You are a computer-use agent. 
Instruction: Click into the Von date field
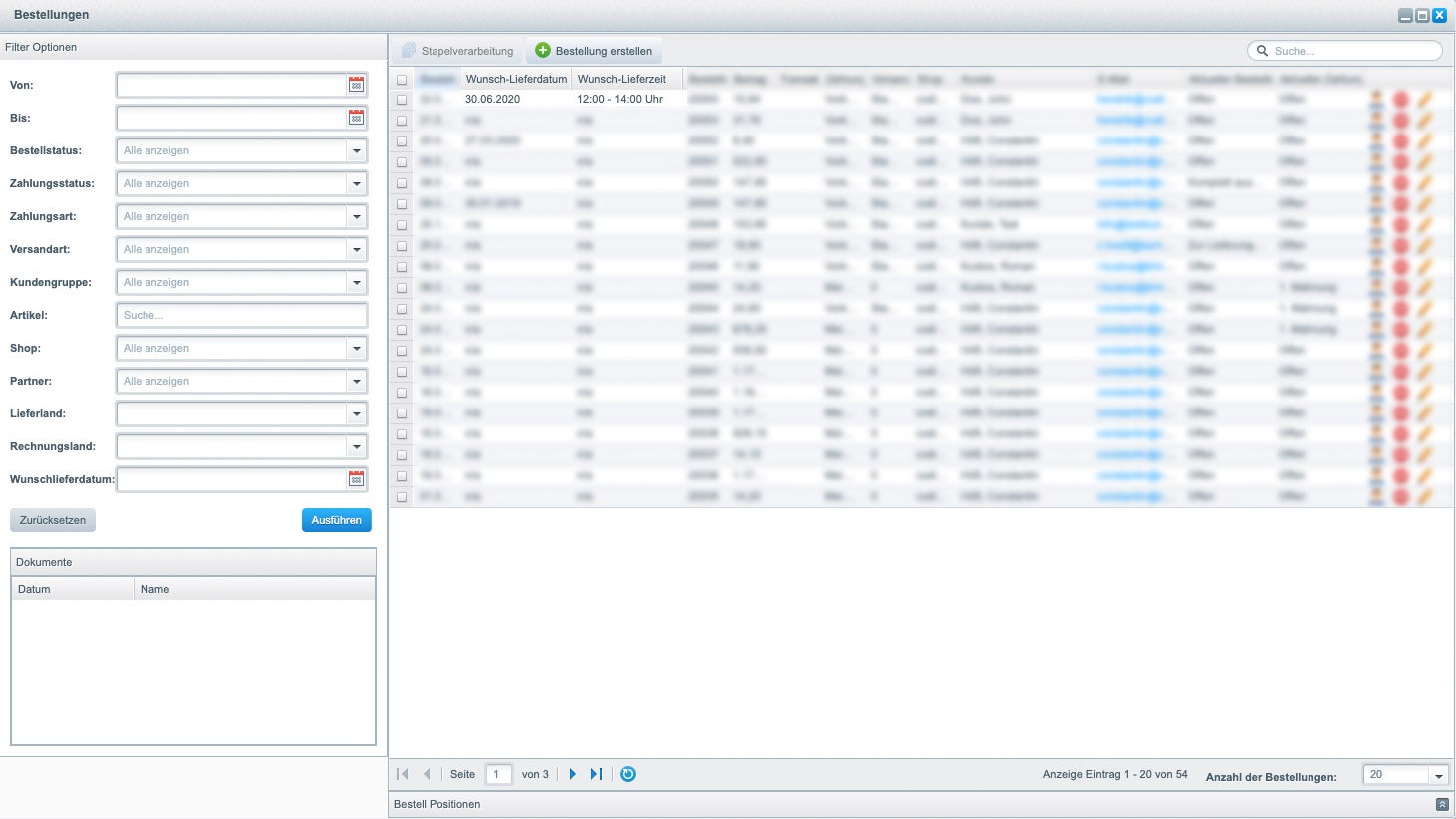tap(231, 85)
